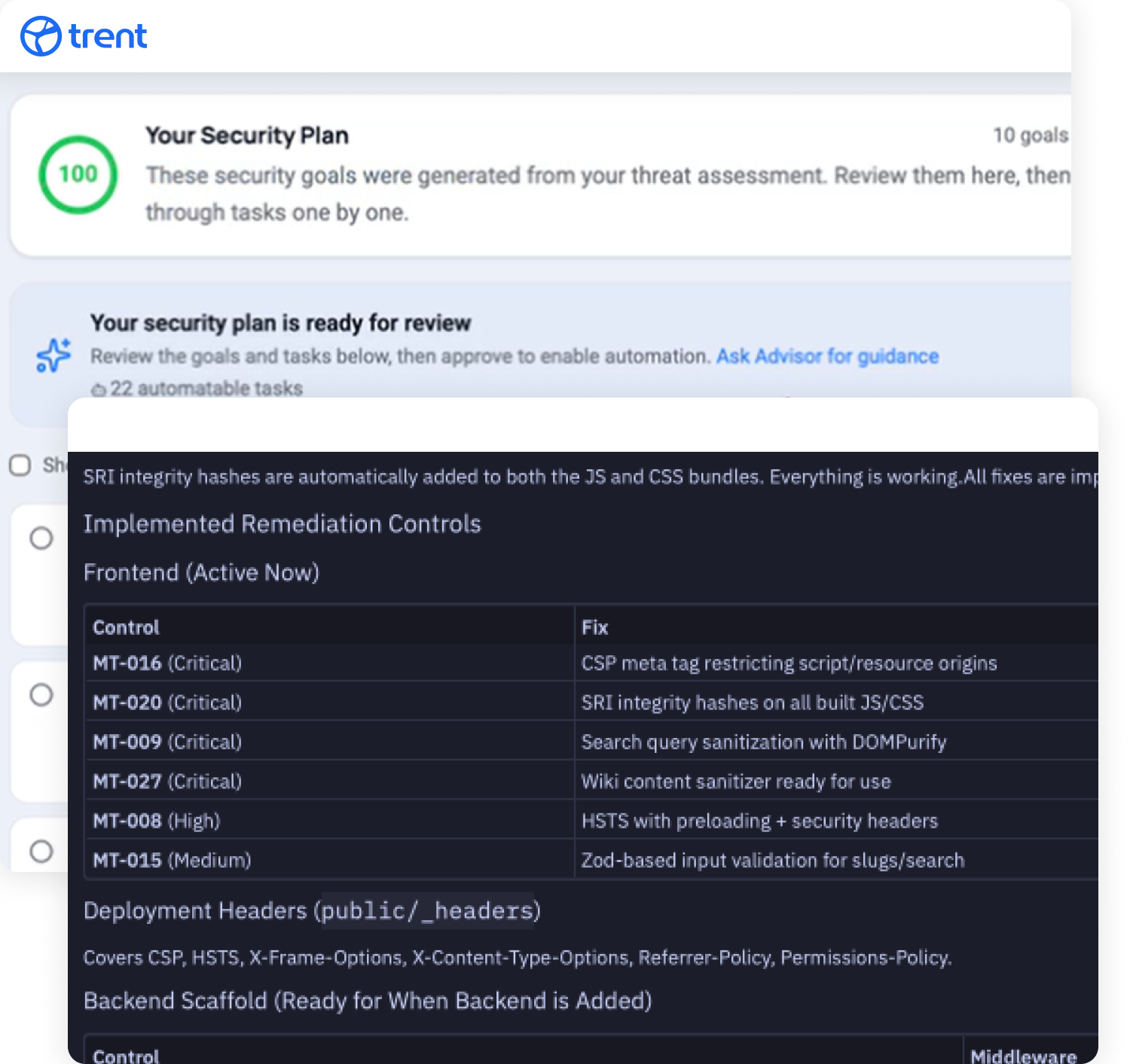Select the second goal's circle radio button

(x=41, y=694)
